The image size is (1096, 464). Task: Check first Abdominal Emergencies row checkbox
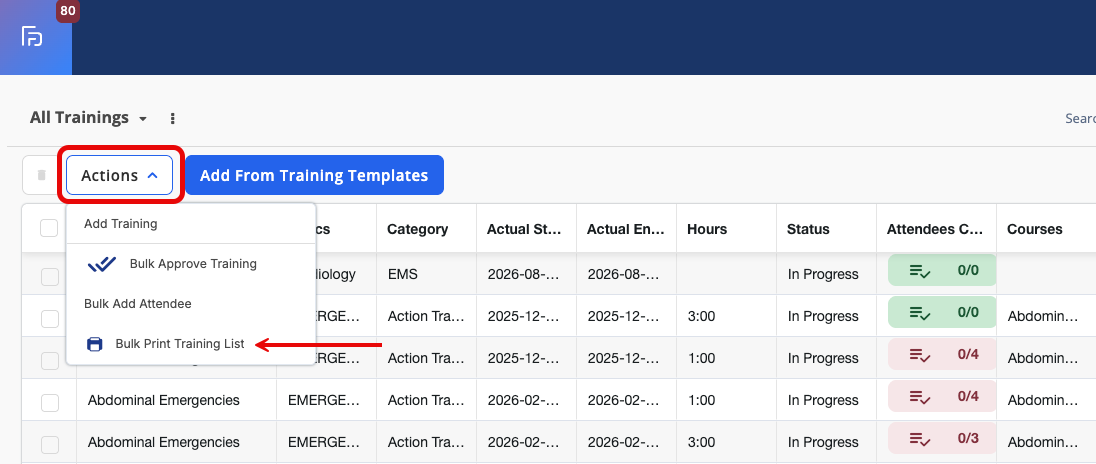click(x=50, y=403)
